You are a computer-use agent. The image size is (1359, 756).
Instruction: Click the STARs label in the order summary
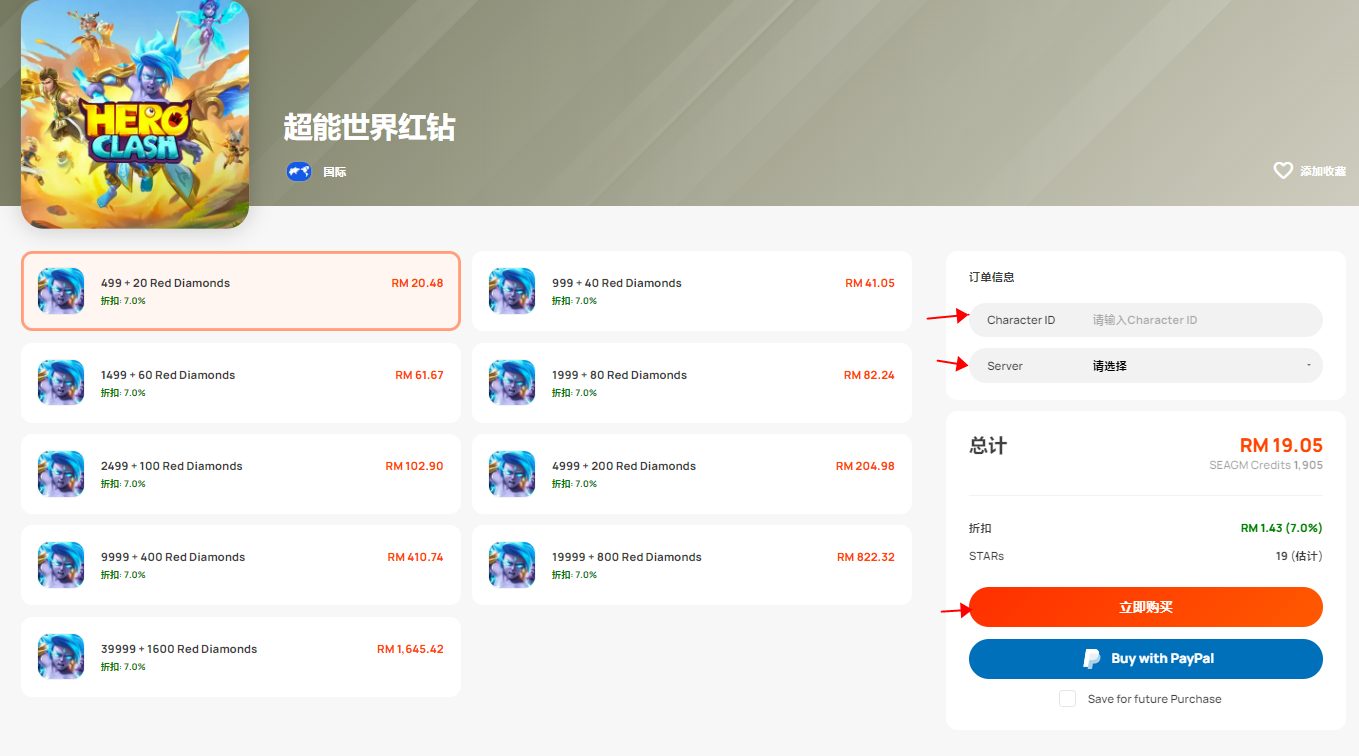click(986, 556)
